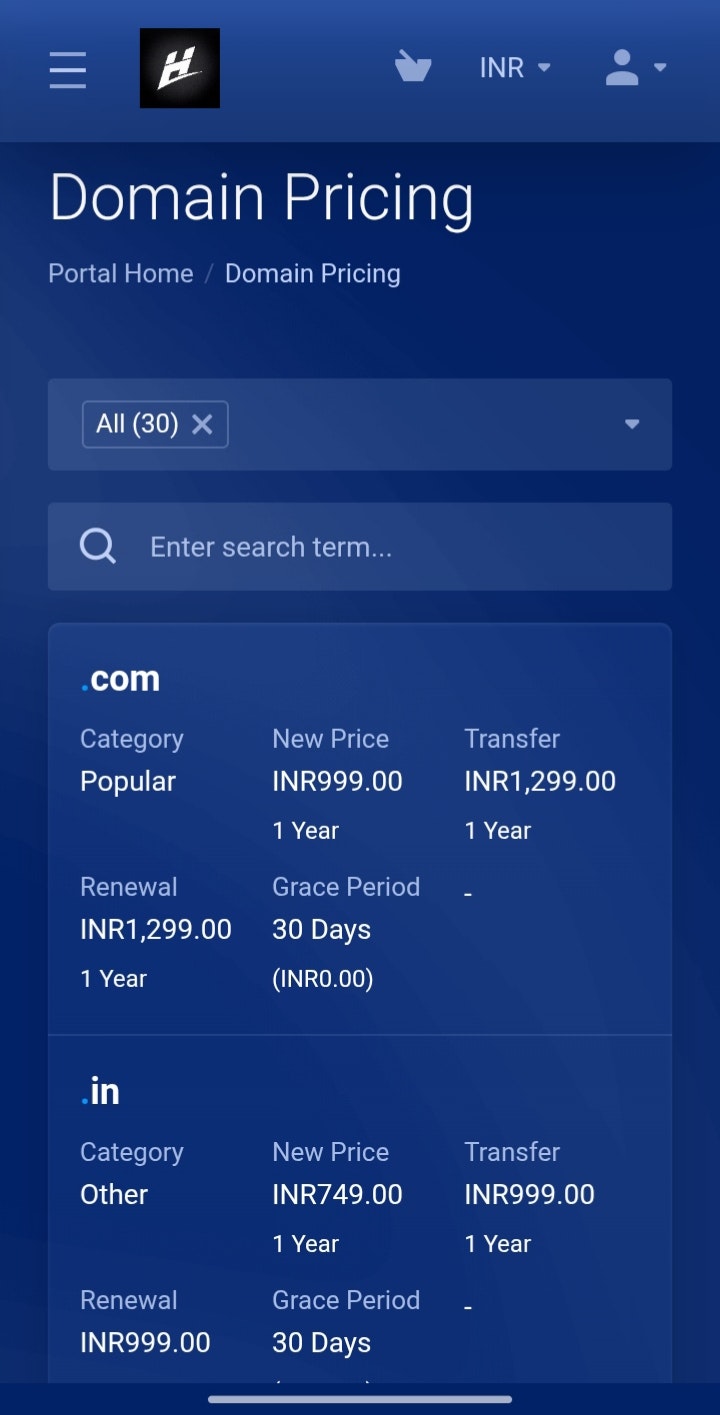The image size is (720, 1415).
Task: Open the hamburger navigation menu
Action: 67,70
